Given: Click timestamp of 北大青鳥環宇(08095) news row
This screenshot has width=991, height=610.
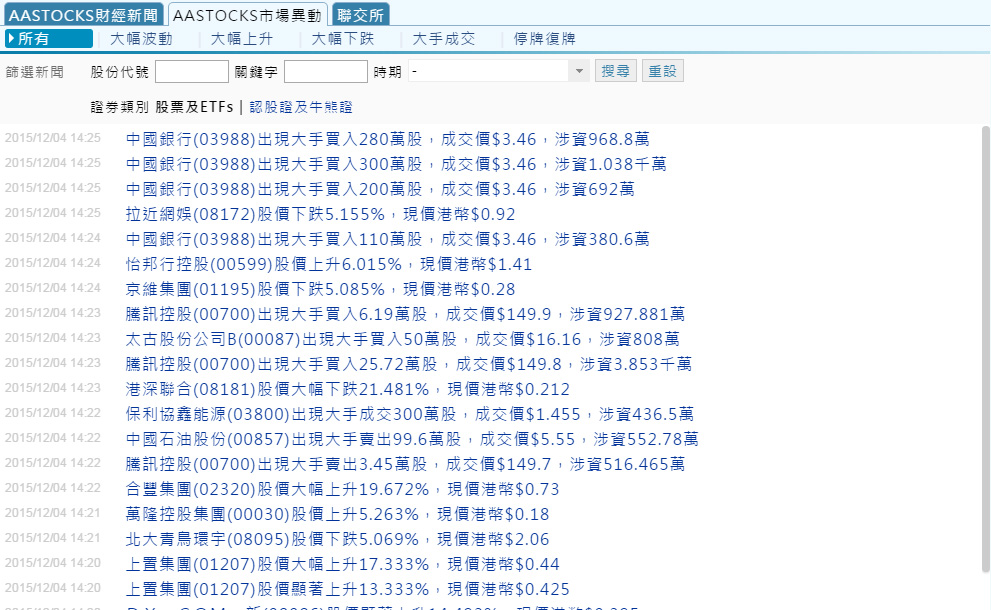Looking at the screenshot, I should click(52, 538).
